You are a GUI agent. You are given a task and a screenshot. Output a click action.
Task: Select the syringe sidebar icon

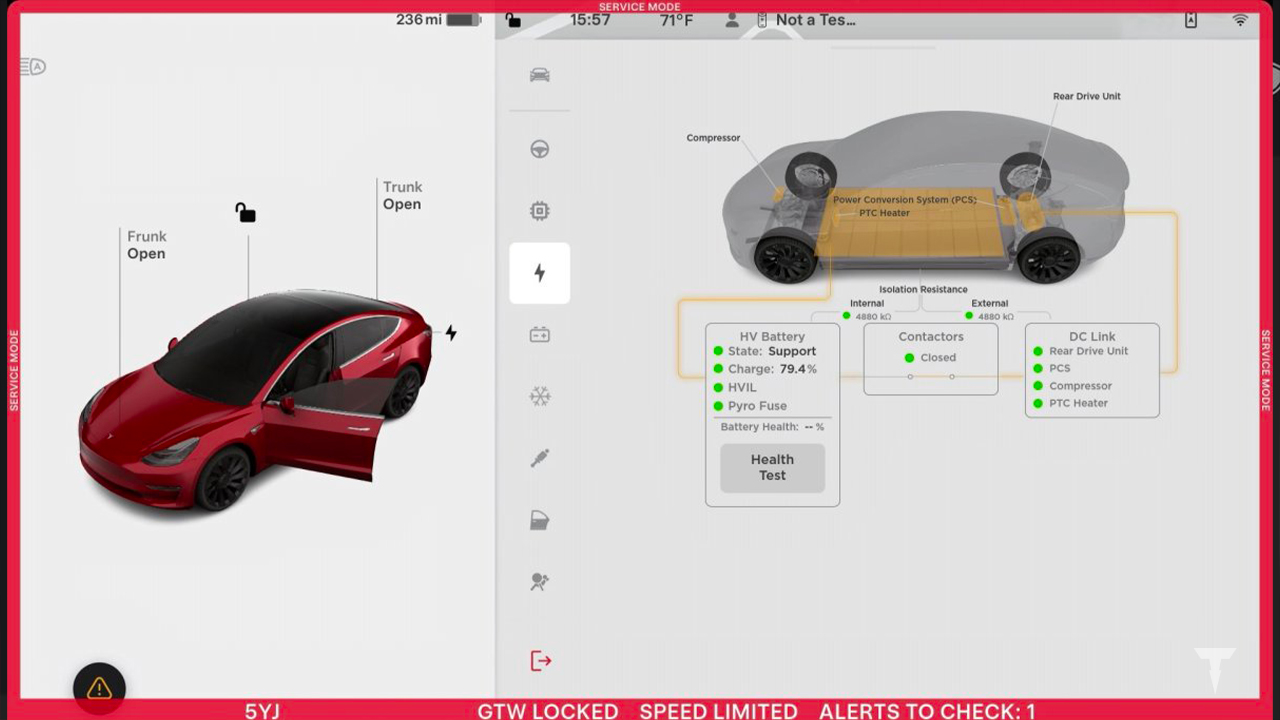pos(539,458)
